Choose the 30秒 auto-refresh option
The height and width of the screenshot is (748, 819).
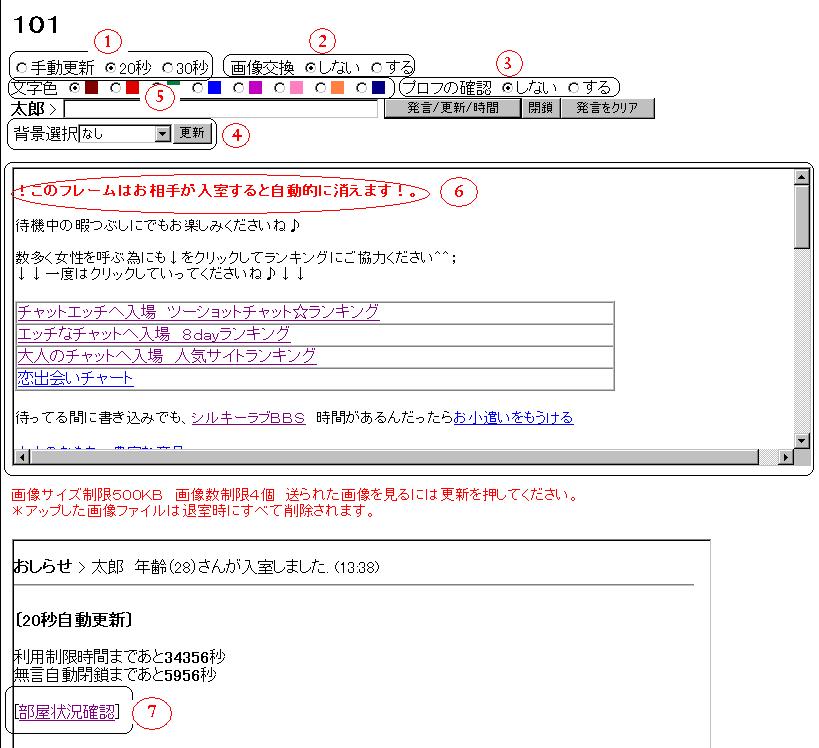(x=167, y=68)
